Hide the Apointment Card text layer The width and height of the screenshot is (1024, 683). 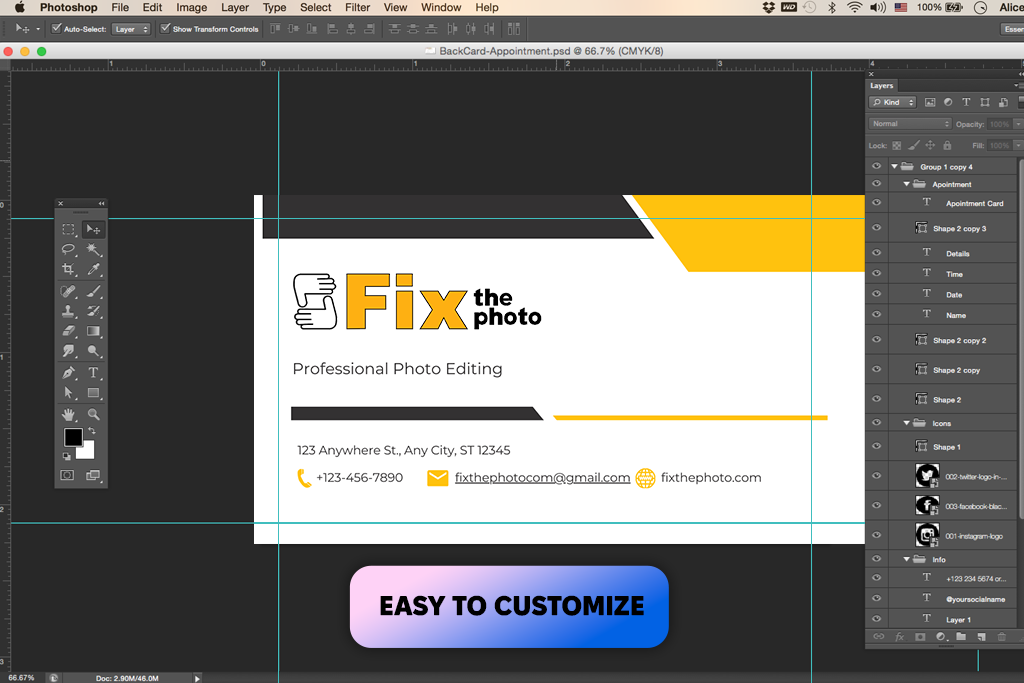[x=876, y=203]
